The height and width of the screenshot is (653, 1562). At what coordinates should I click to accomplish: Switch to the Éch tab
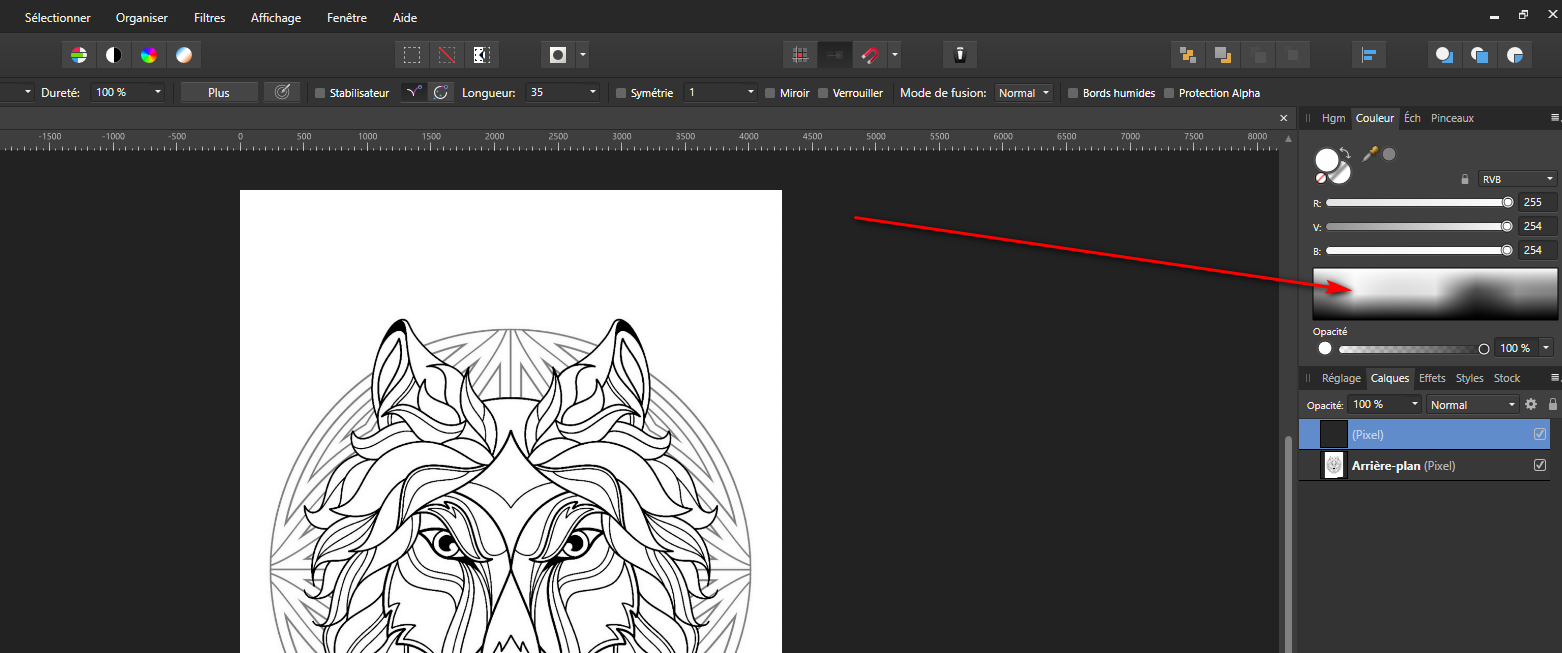click(1412, 118)
